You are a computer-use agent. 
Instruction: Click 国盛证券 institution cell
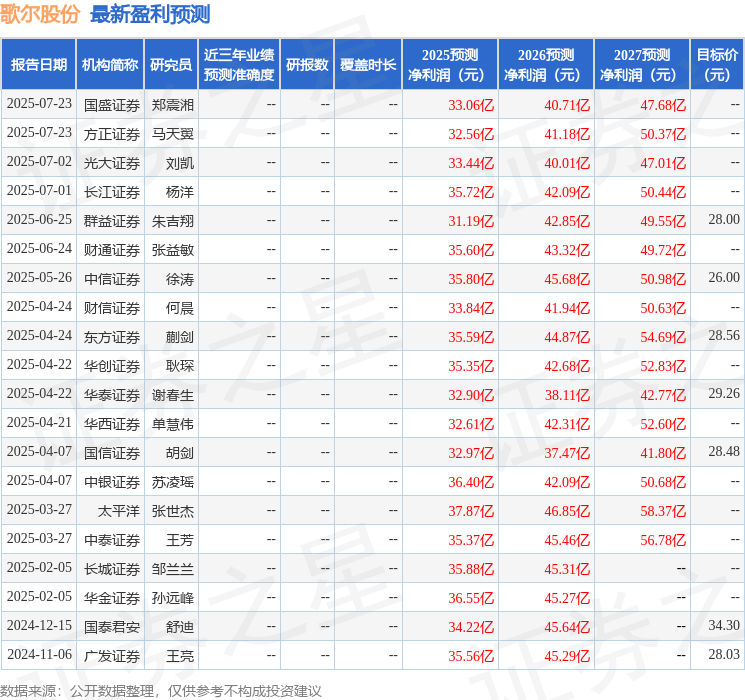click(x=112, y=105)
